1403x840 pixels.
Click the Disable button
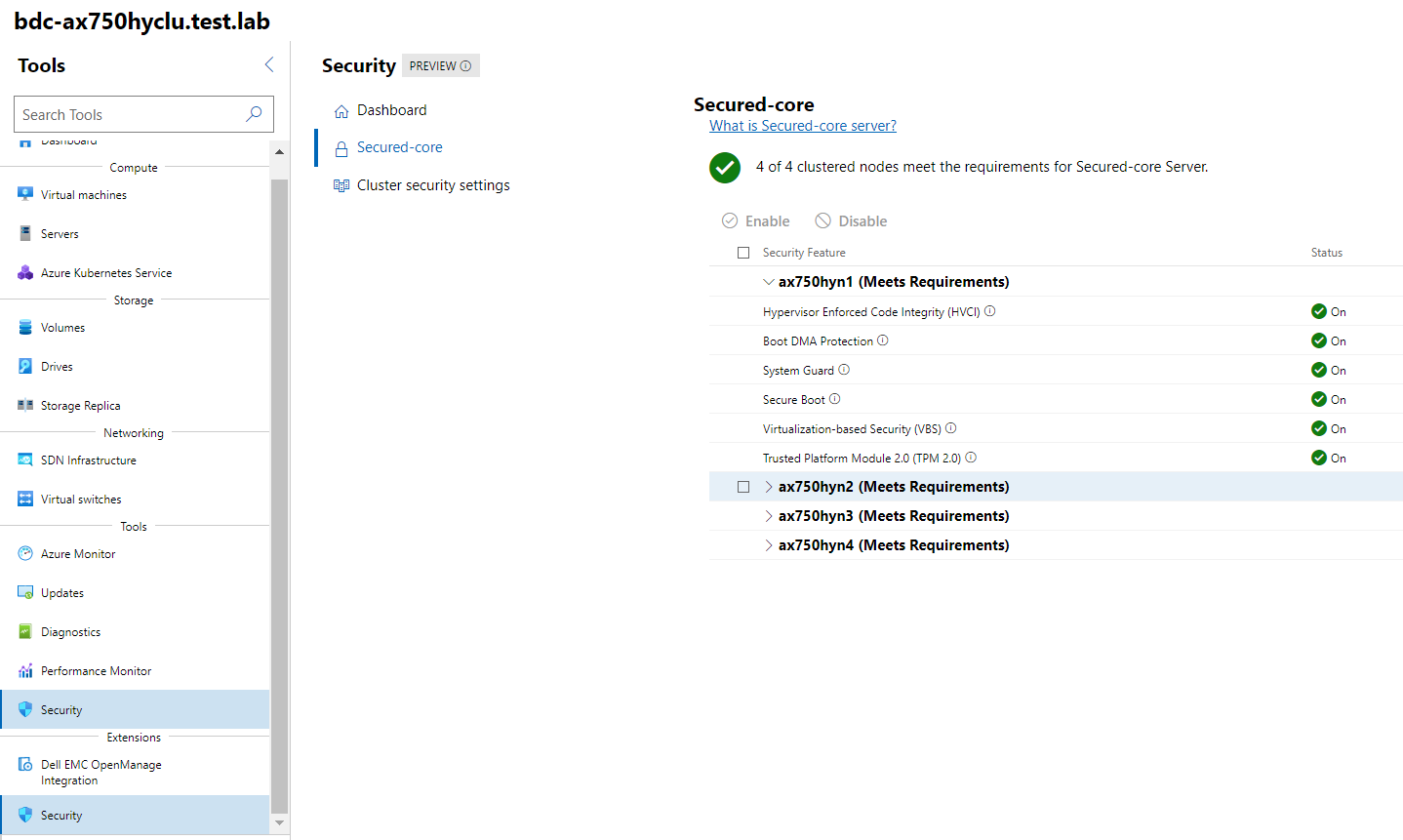click(x=851, y=221)
